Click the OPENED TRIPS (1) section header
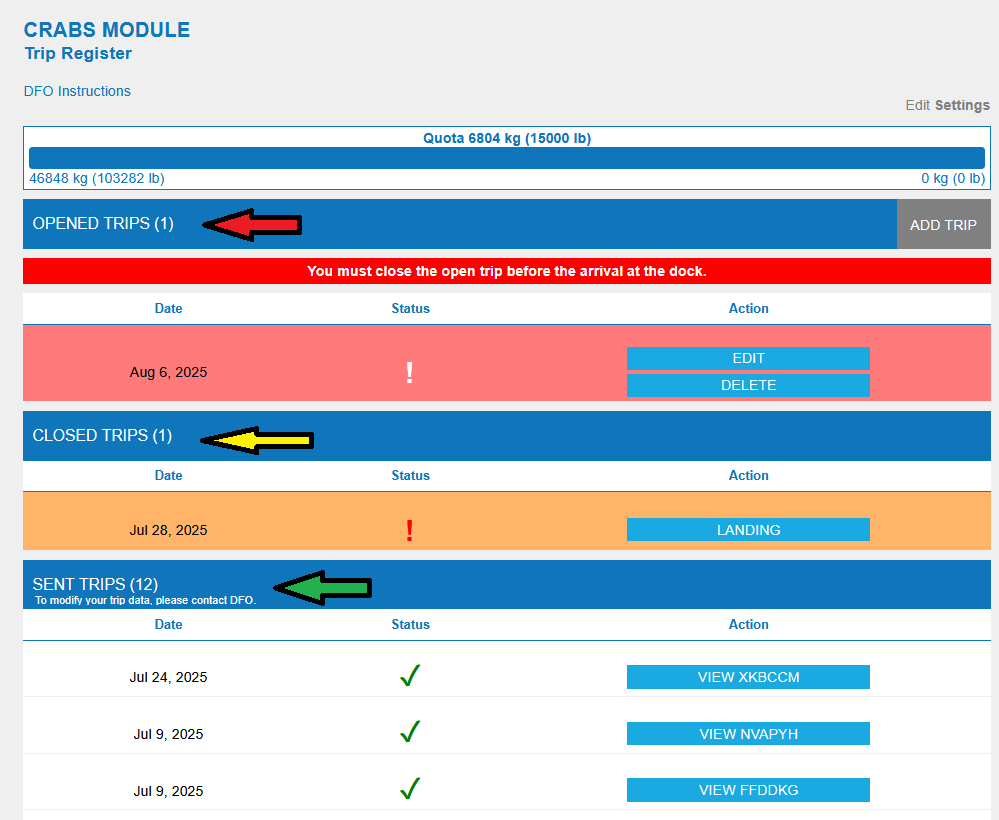The height and width of the screenshot is (820, 999). click(x=103, y=224)
